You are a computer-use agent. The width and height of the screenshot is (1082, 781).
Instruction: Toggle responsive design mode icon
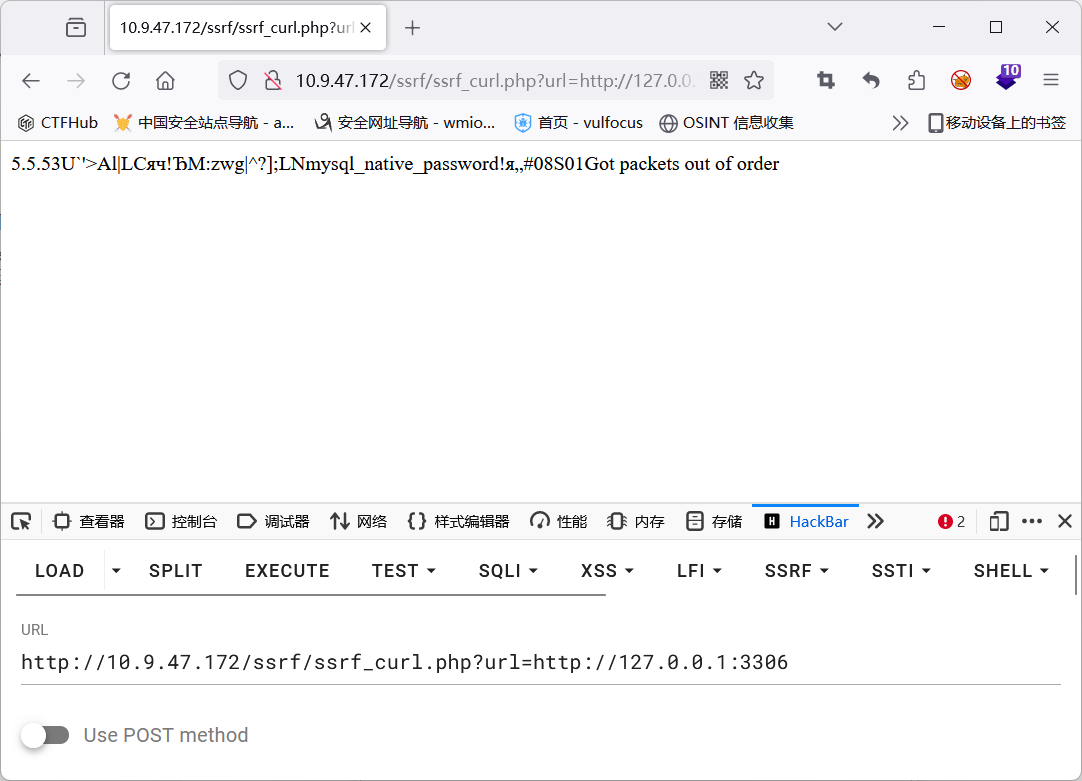click(999, 522)
